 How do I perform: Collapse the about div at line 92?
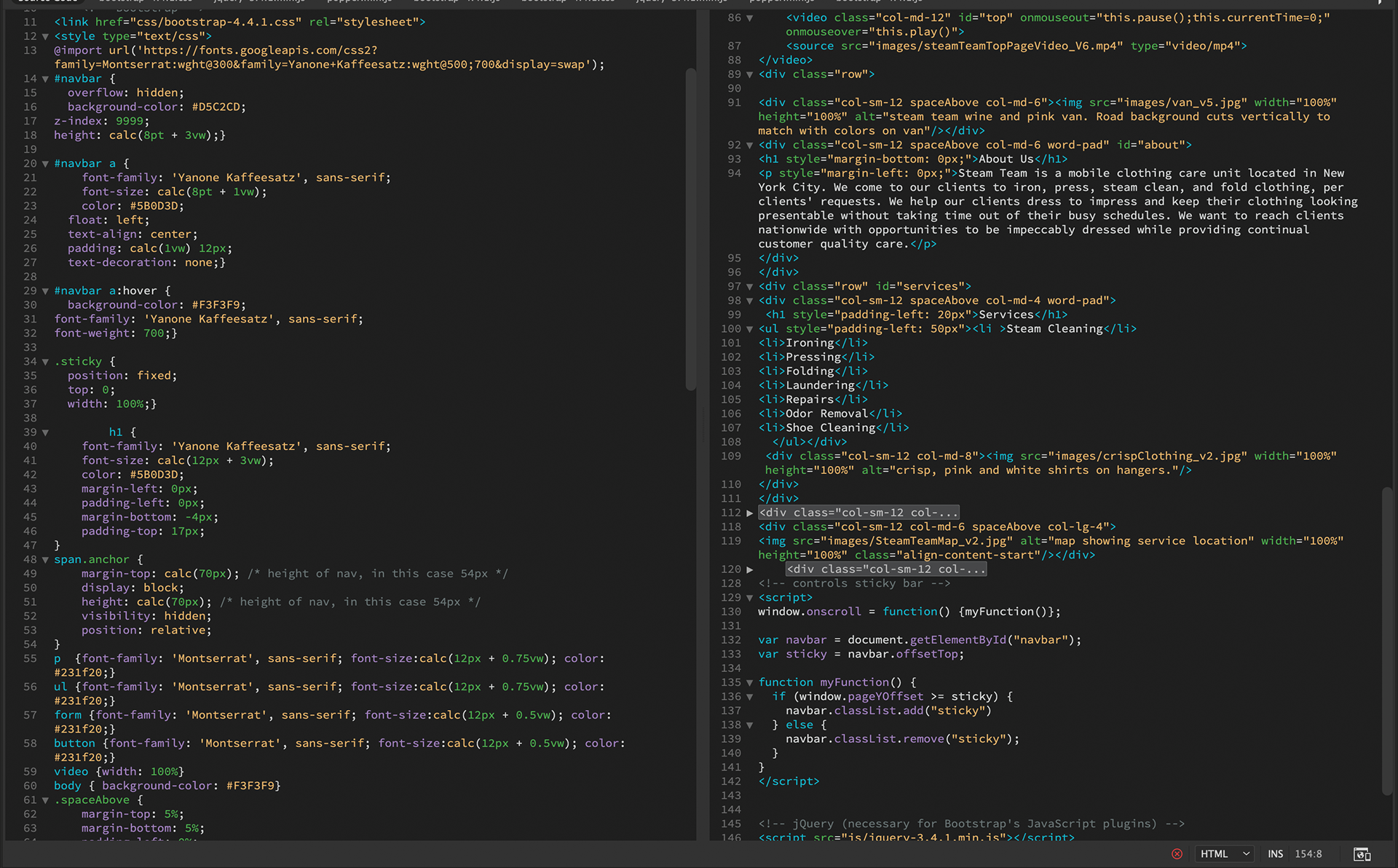coord(749,145)
